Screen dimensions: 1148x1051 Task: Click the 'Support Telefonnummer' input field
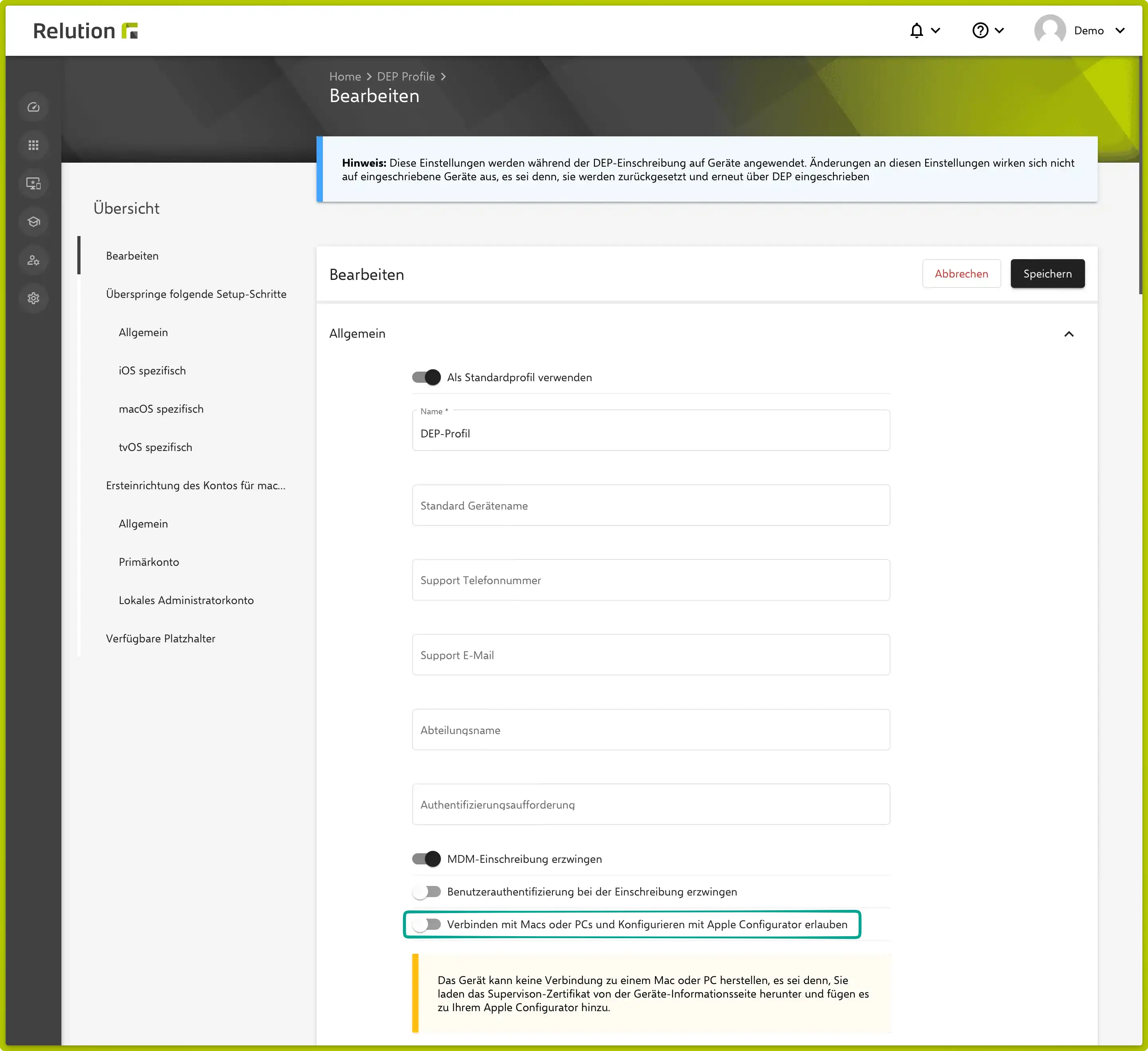pos(650,580)
